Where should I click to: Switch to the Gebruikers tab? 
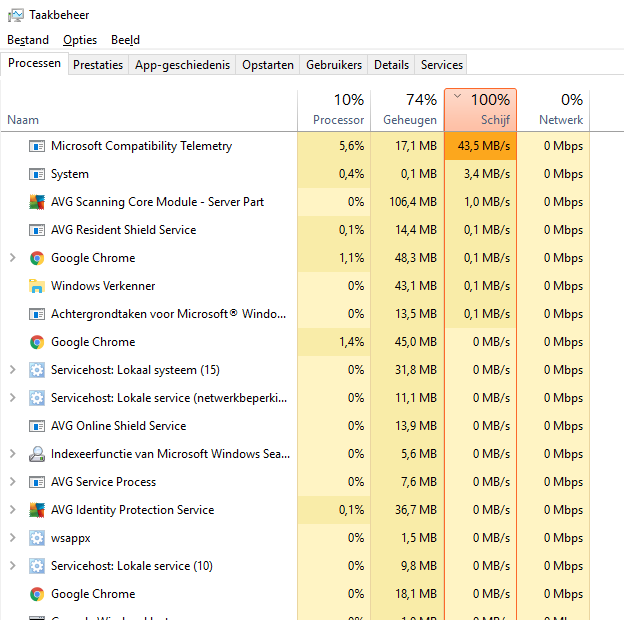tap(334, 65)
